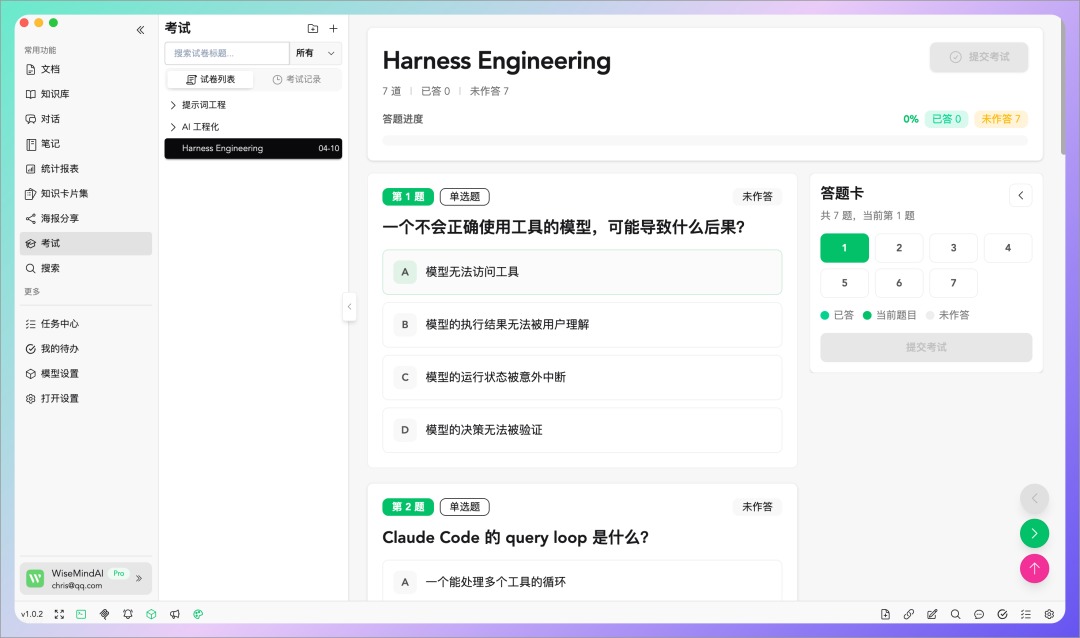
Task: Expand the WiseMindAI account chevron
Action: tap(139, 579)
